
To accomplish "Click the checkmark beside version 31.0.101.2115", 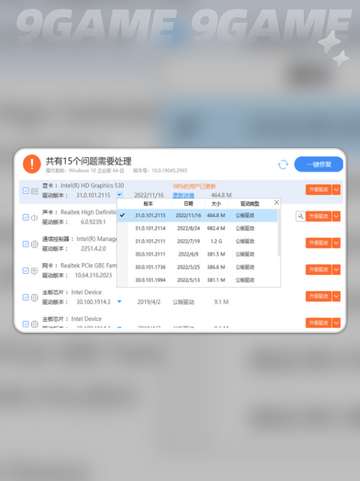I will (122, 215).
